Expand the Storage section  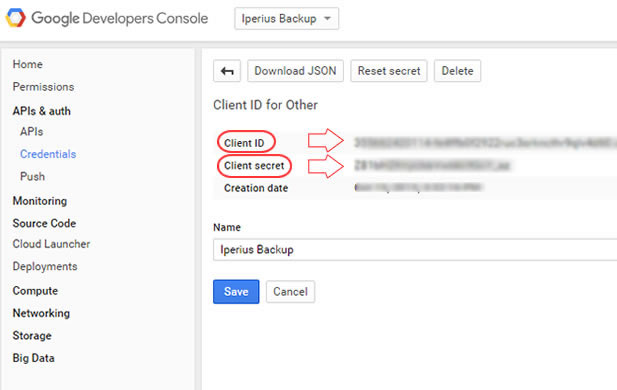[x=32, y=336]
